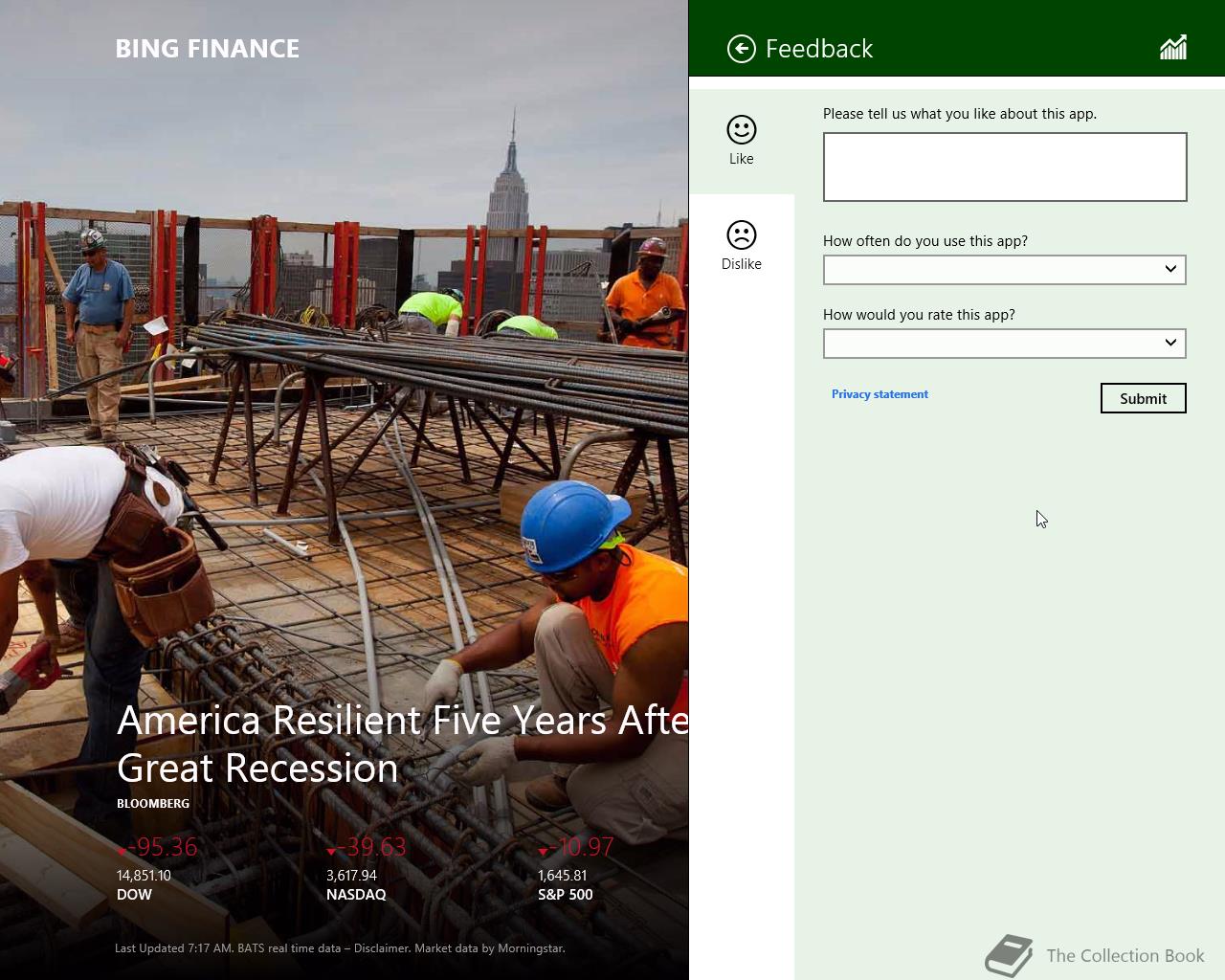Open the Privacy statement link
Screen dimensions: 1225x980
pos(880,394)
